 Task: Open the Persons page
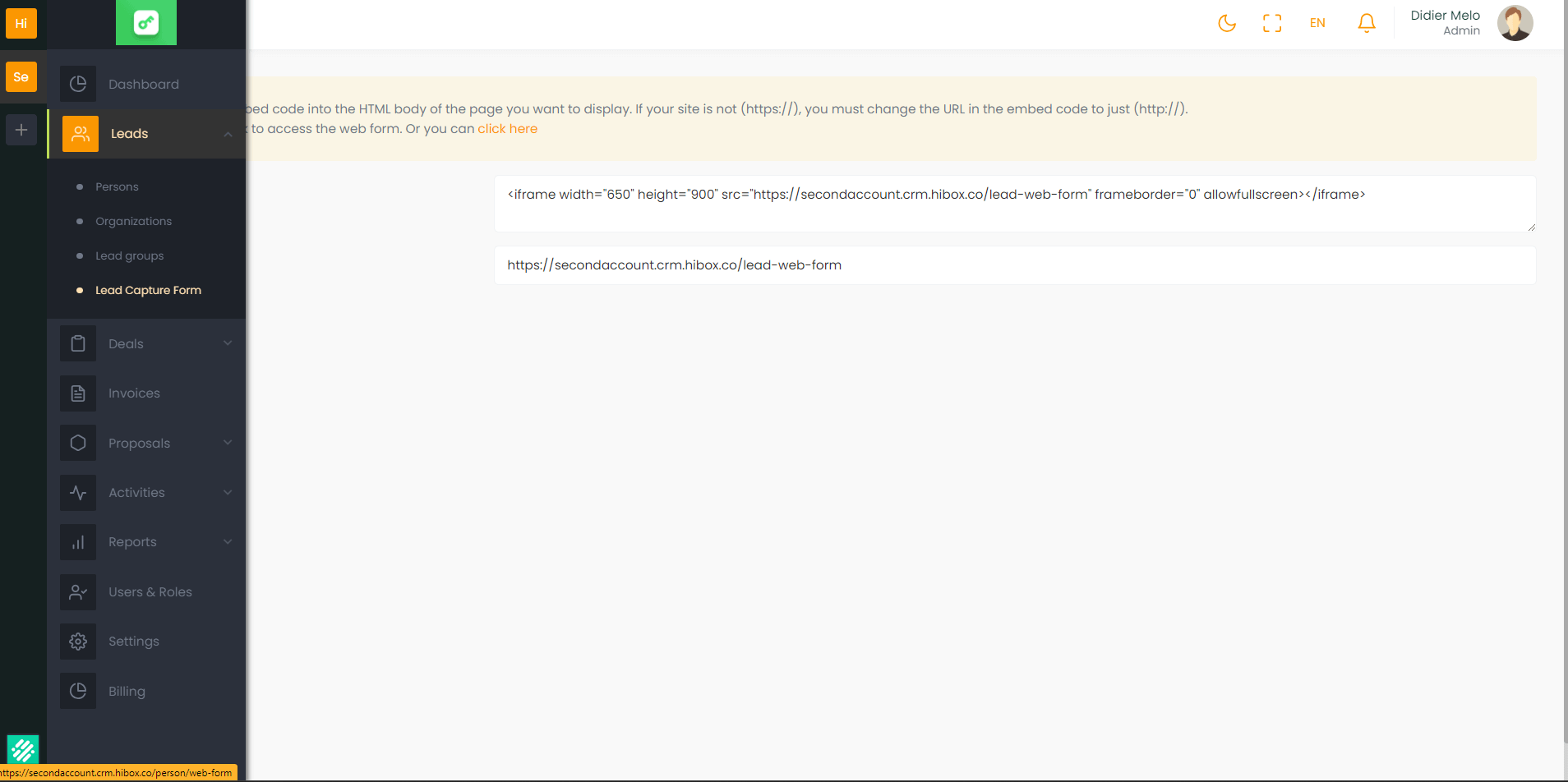coord(117,186)
